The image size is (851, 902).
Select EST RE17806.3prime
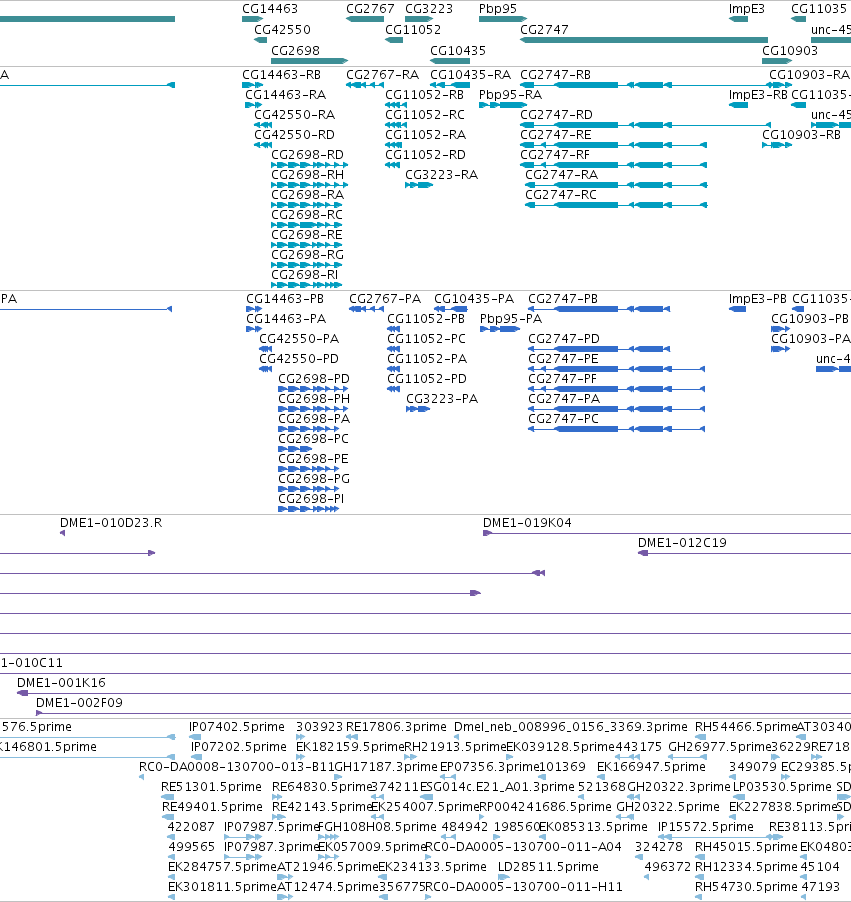coord(396,727)
